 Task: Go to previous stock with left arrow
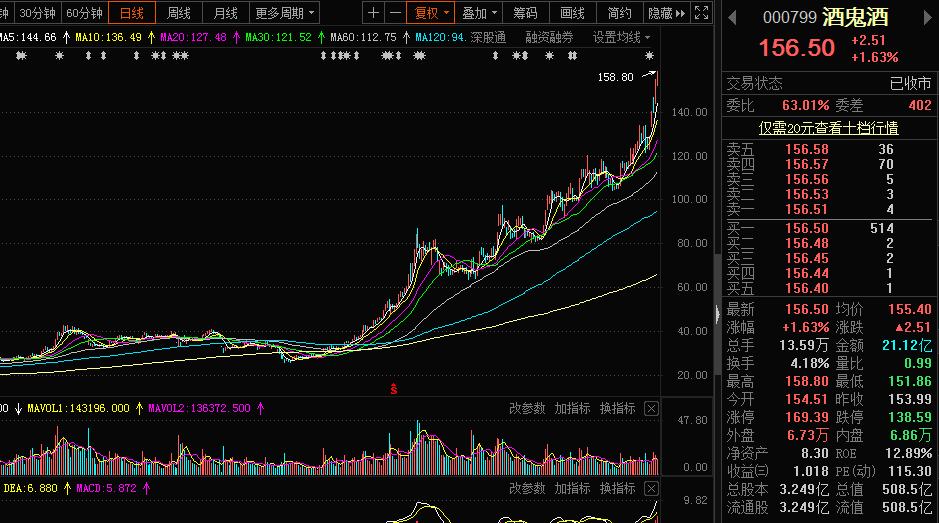(x=731, y=17)
